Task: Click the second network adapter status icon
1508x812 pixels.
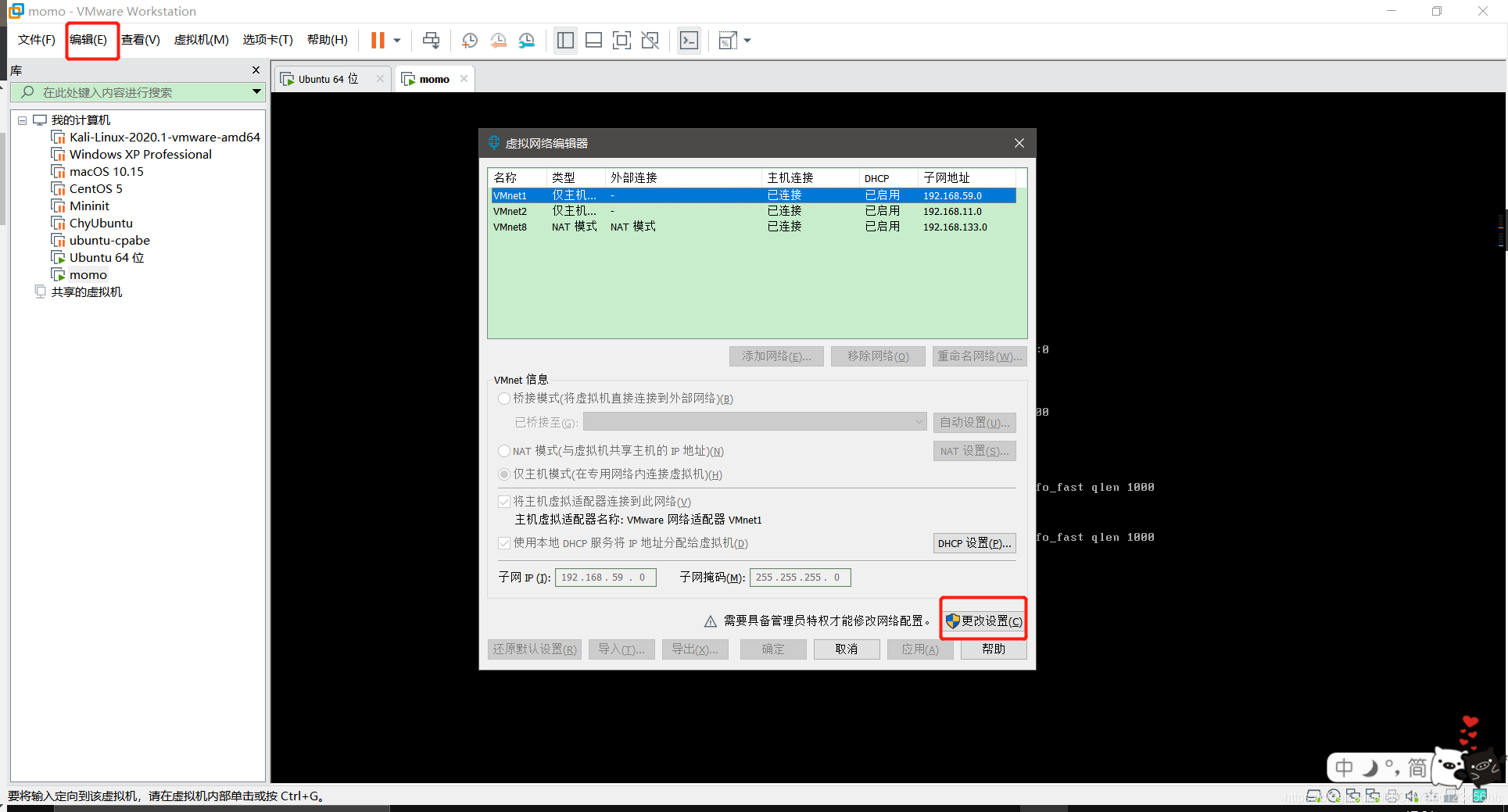Action: click(1373, 796)
